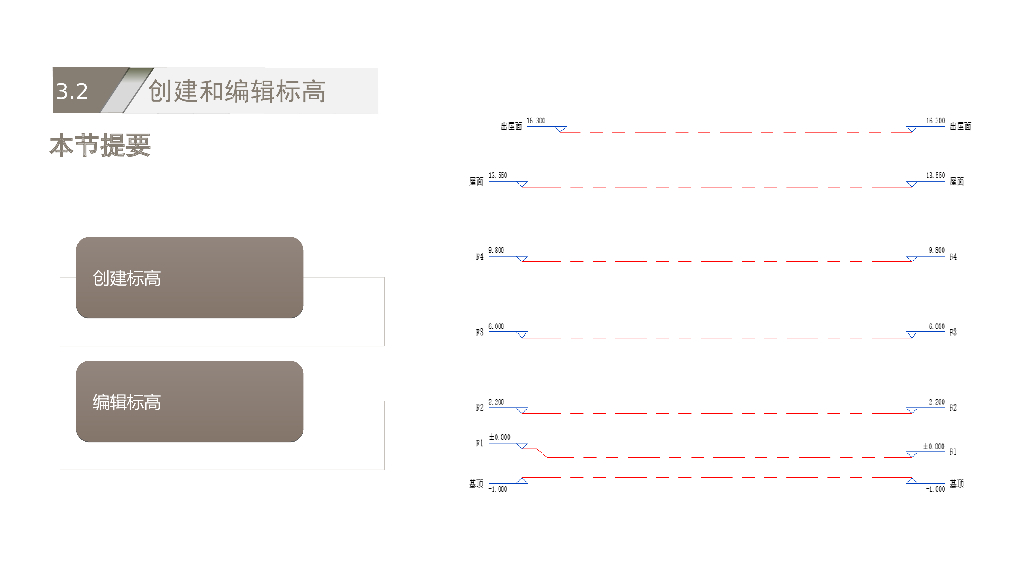1024x576 pixels.
Task: Click the 屋面 label on the right
Action: [x=957, y=181]
